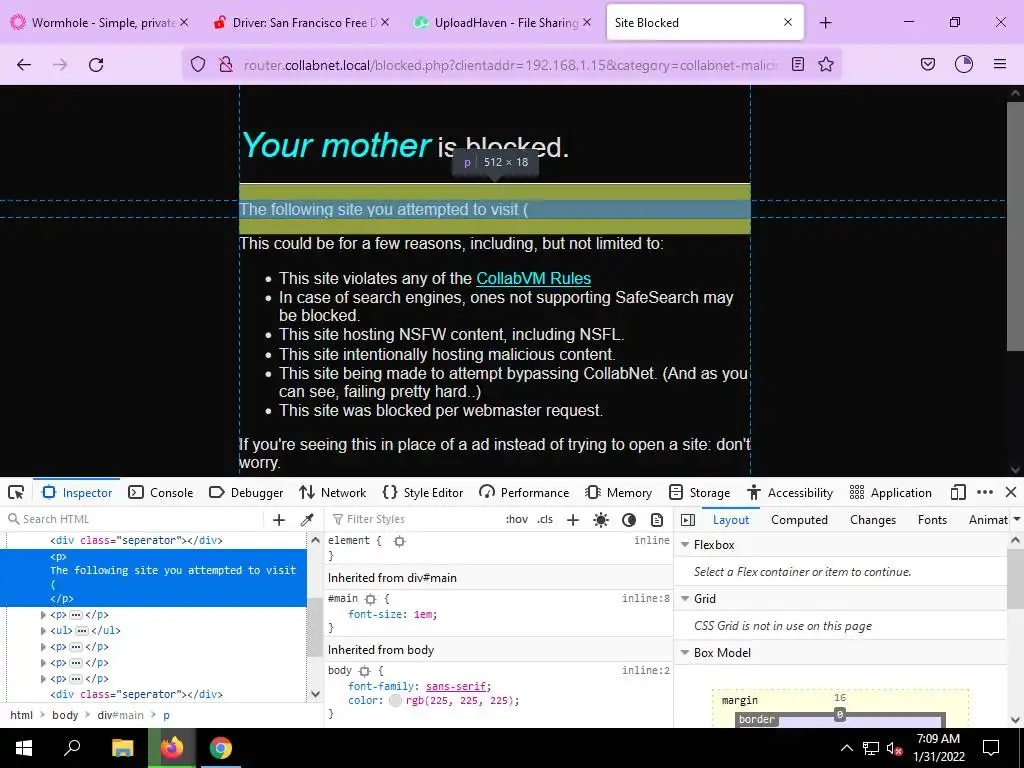Open the Application tab

pos(891,492)
